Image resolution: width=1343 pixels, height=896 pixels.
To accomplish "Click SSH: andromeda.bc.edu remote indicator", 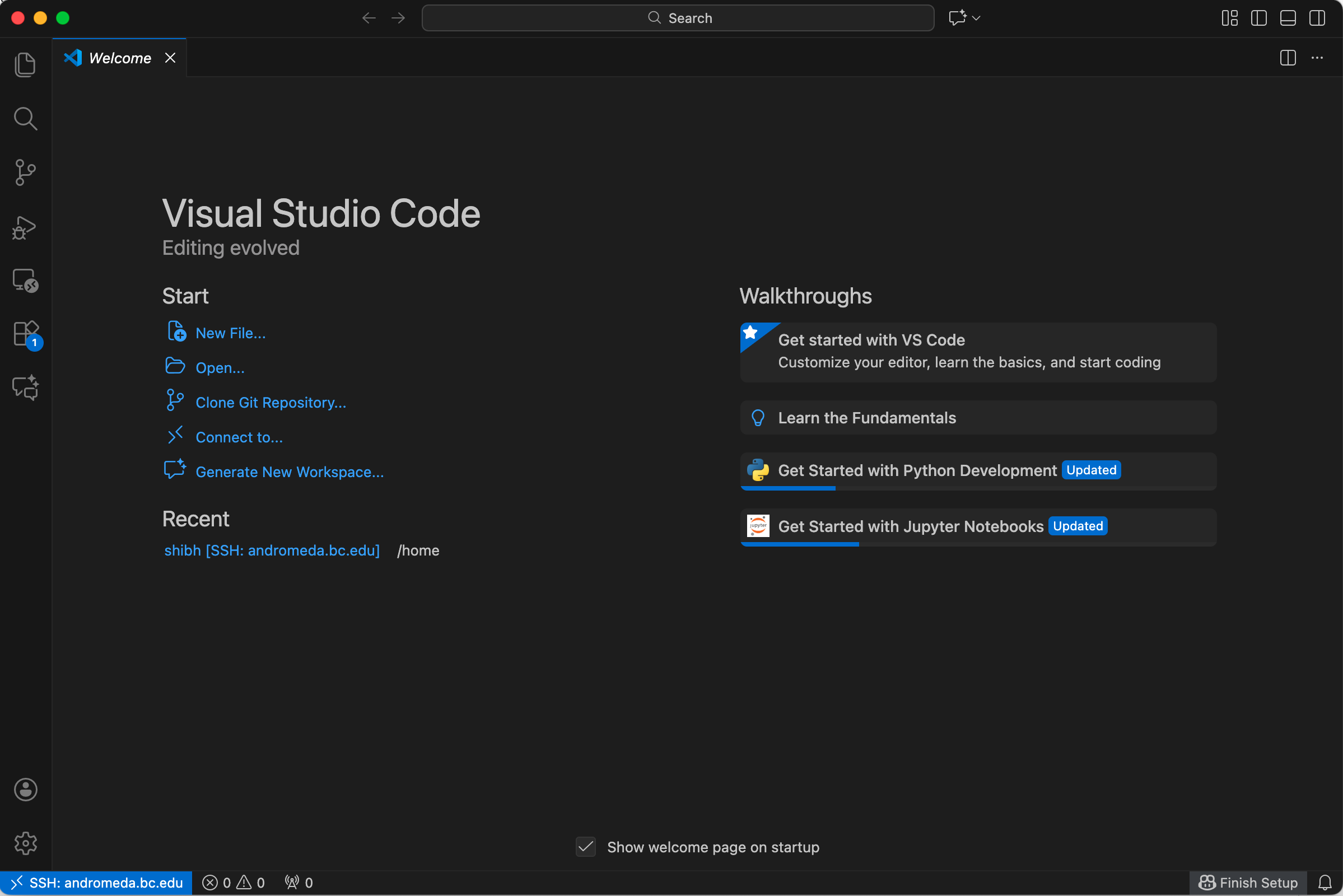I will pos(96,883).
